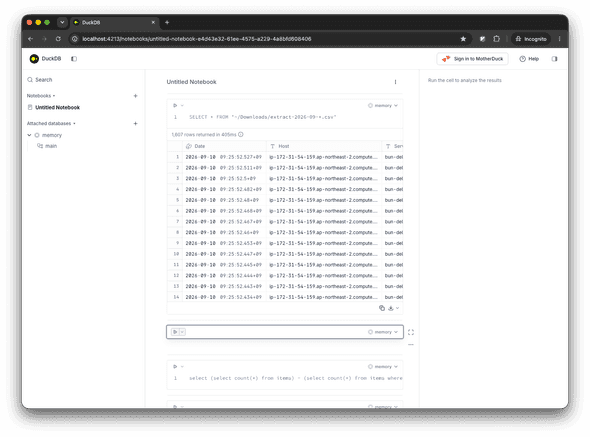Click the host cell in row 7
590x437 pixels.
324,222
